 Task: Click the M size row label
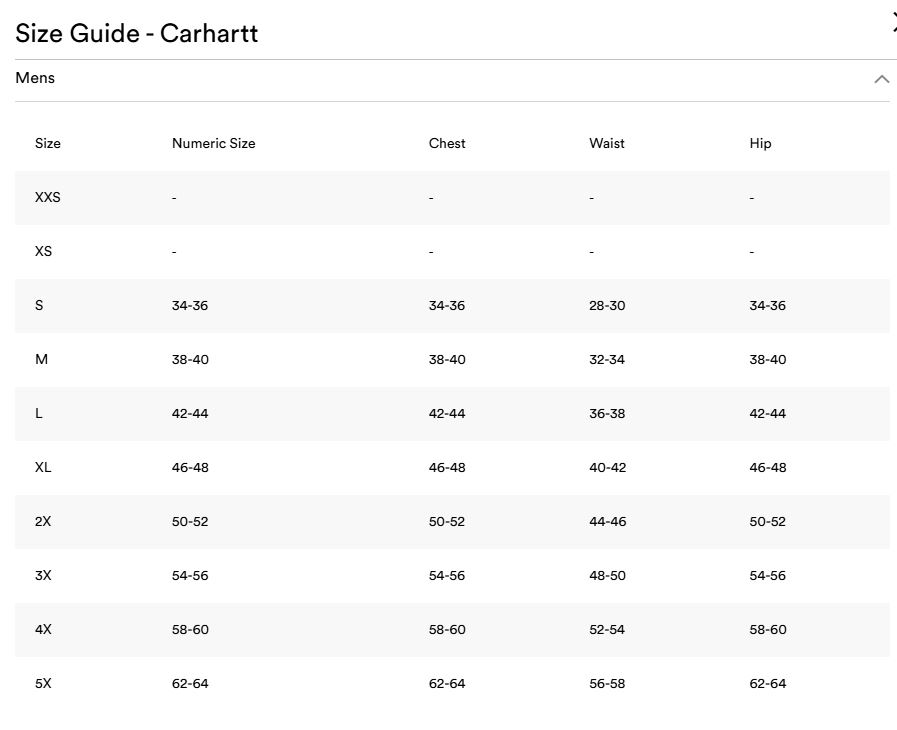click(x=41, y=359)
